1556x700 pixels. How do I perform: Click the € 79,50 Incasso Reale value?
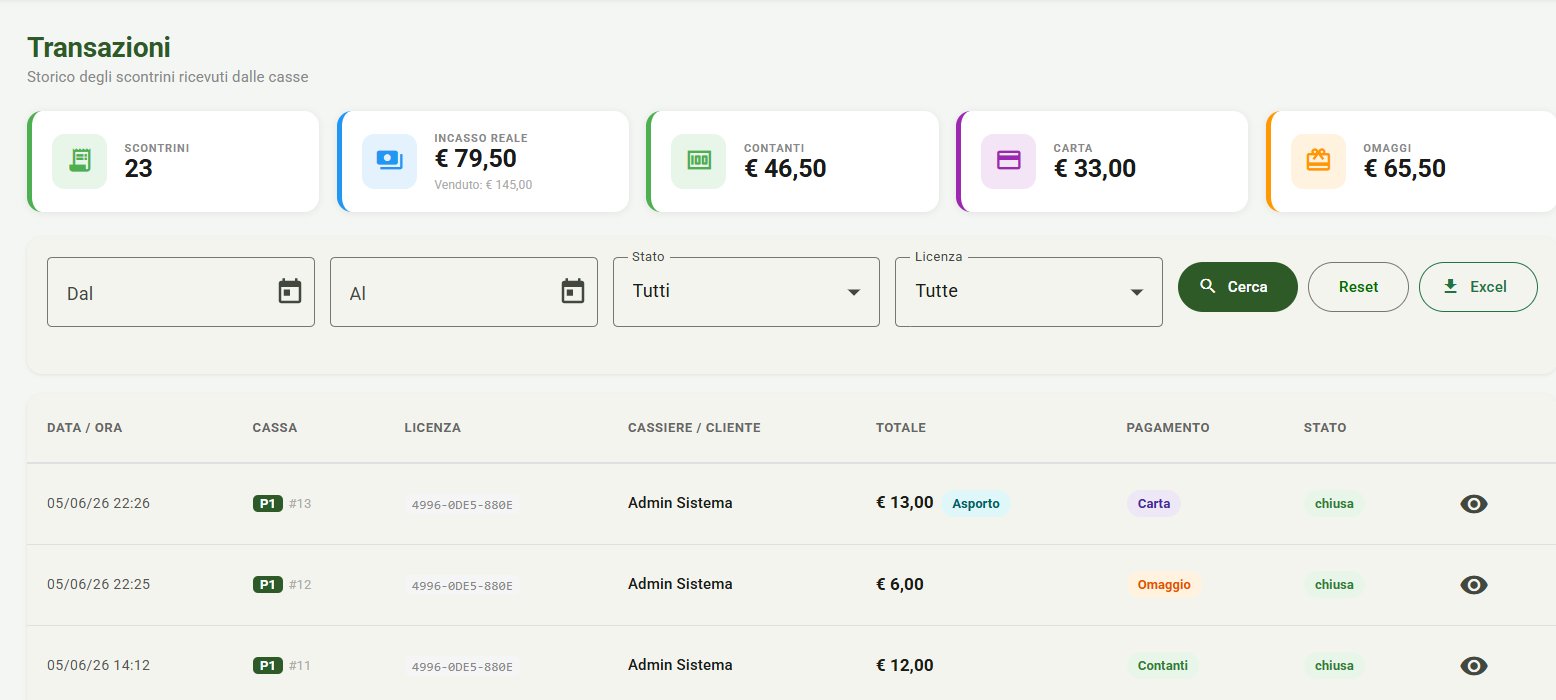tap(476, 159)
